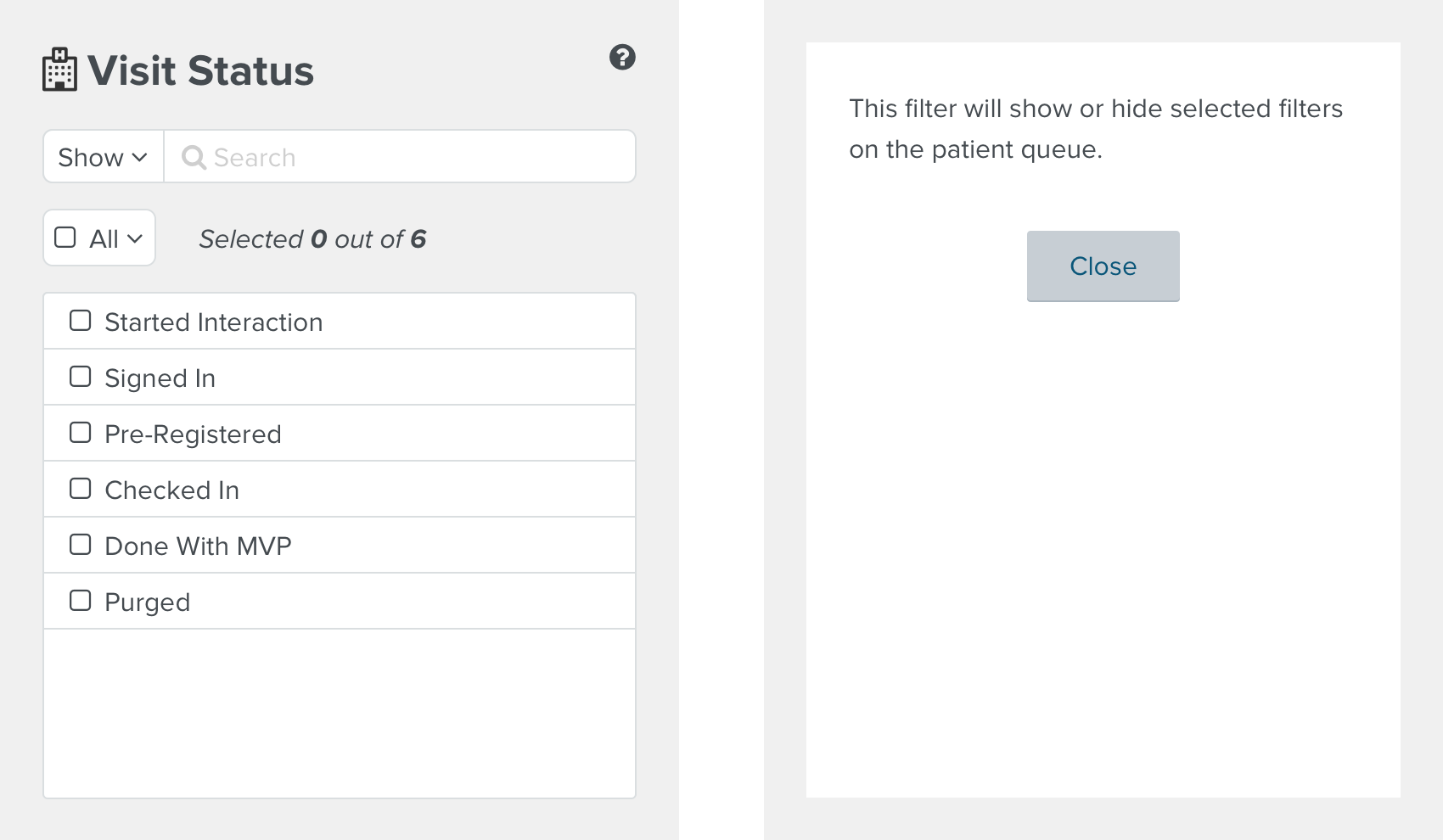The height and width of the screenshot is (840, 1443).
Task: Tick the Purged checkbox
Action: point(81,601)
